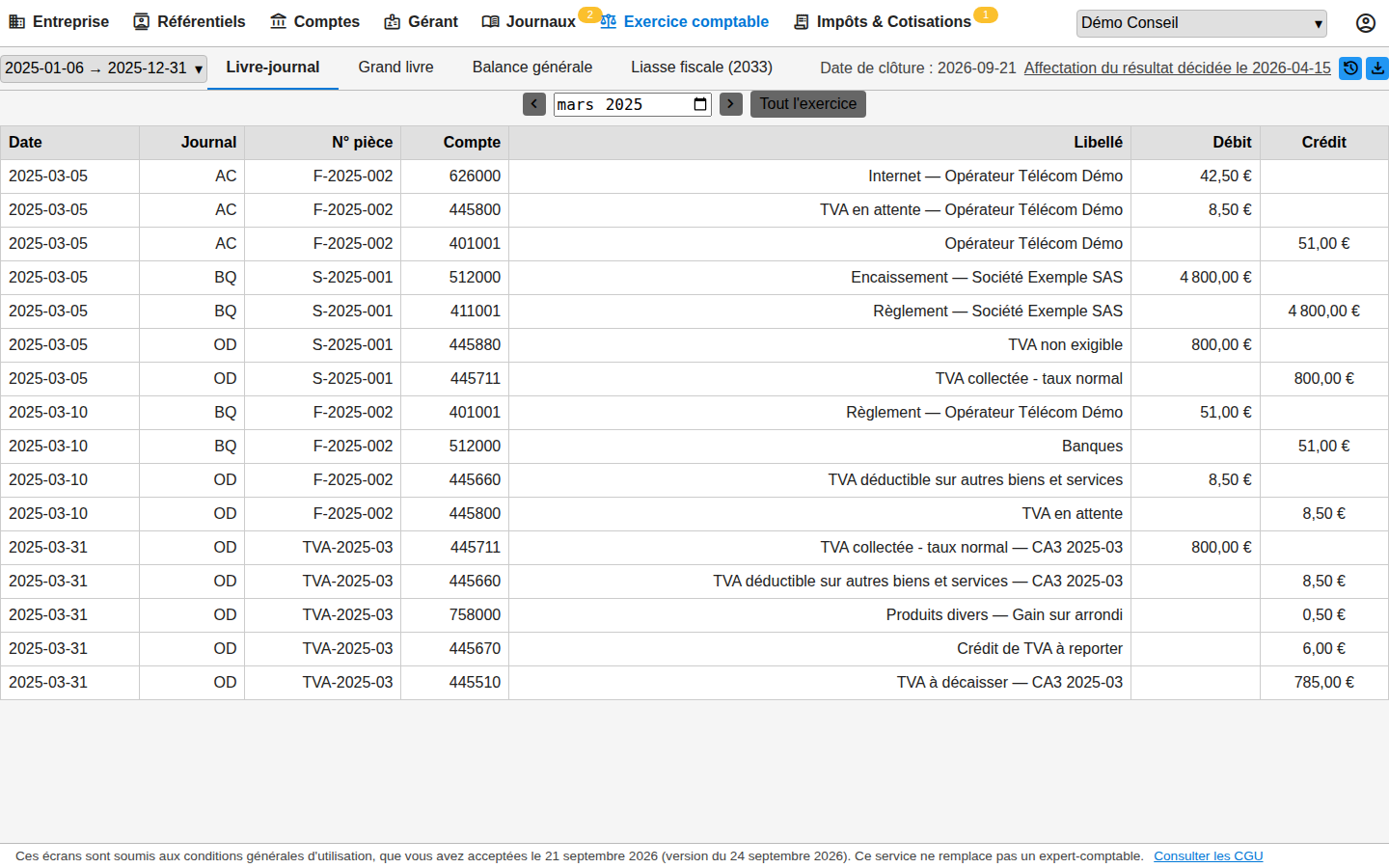Open the Liasse fiscale (2033) tab
The image size is (1389, 868).
702,68
